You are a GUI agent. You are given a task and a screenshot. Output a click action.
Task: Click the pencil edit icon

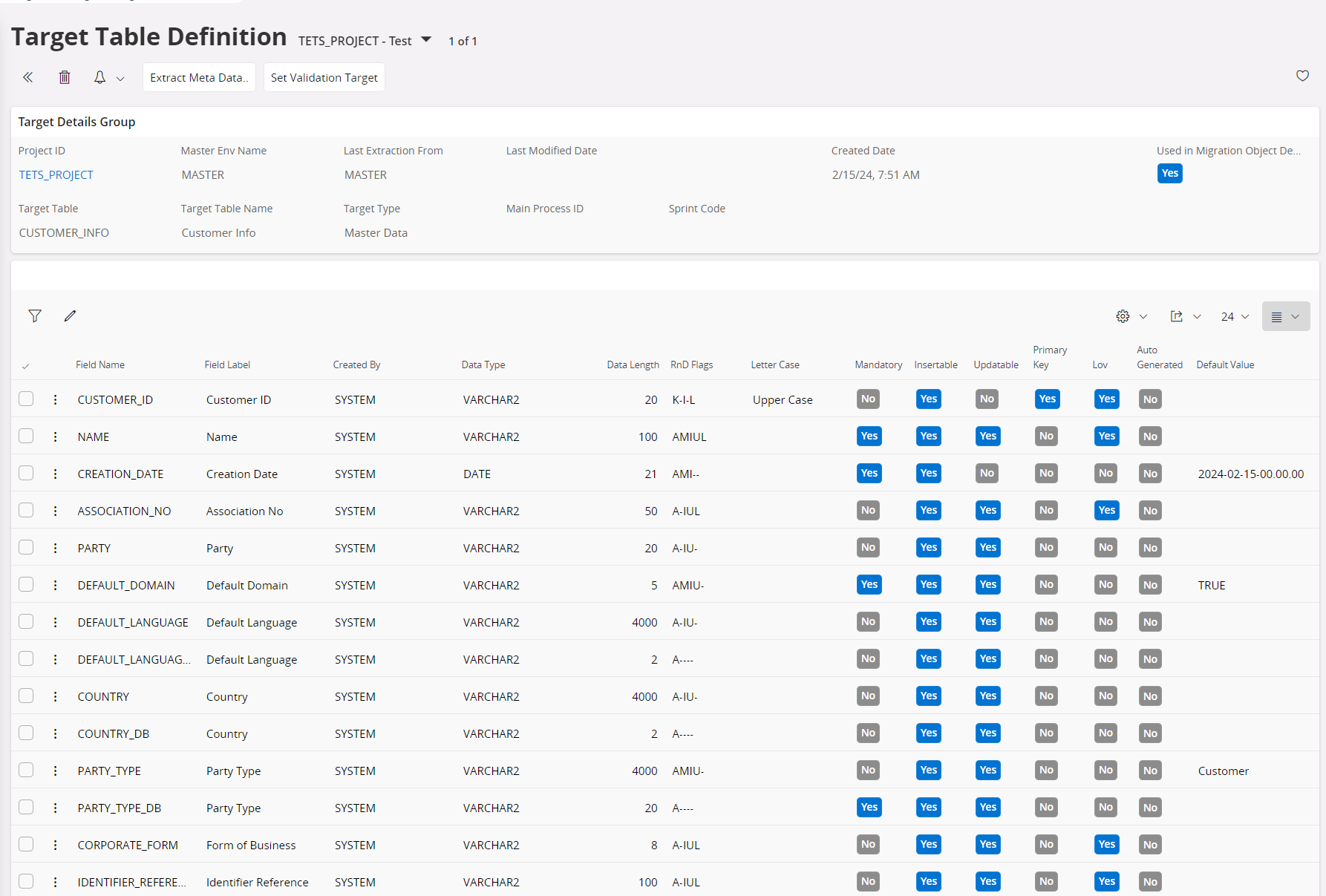coord(71,316)
